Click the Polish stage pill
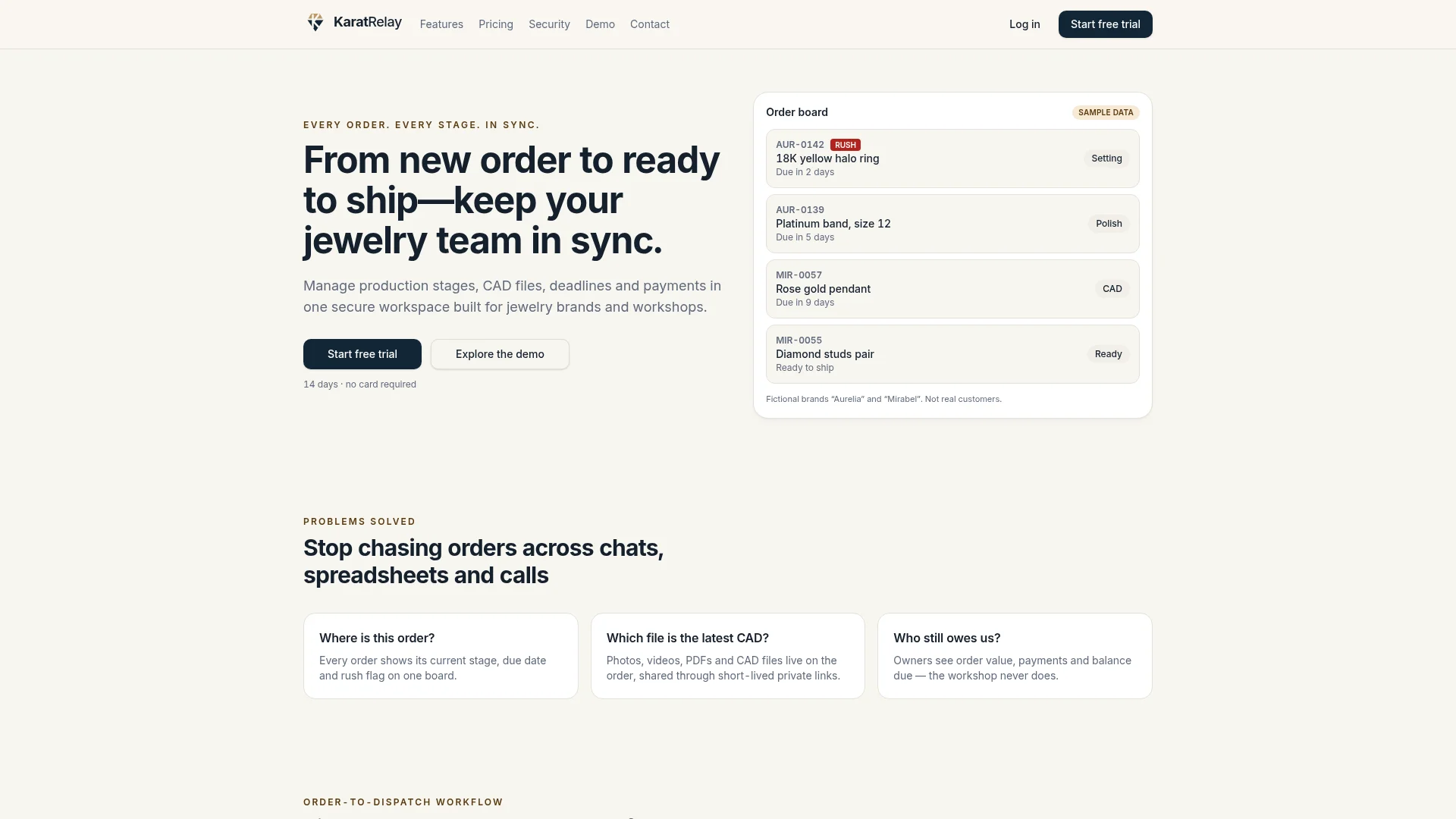This screenshot has width=1456, height=819. click(x=1109, y=224)
